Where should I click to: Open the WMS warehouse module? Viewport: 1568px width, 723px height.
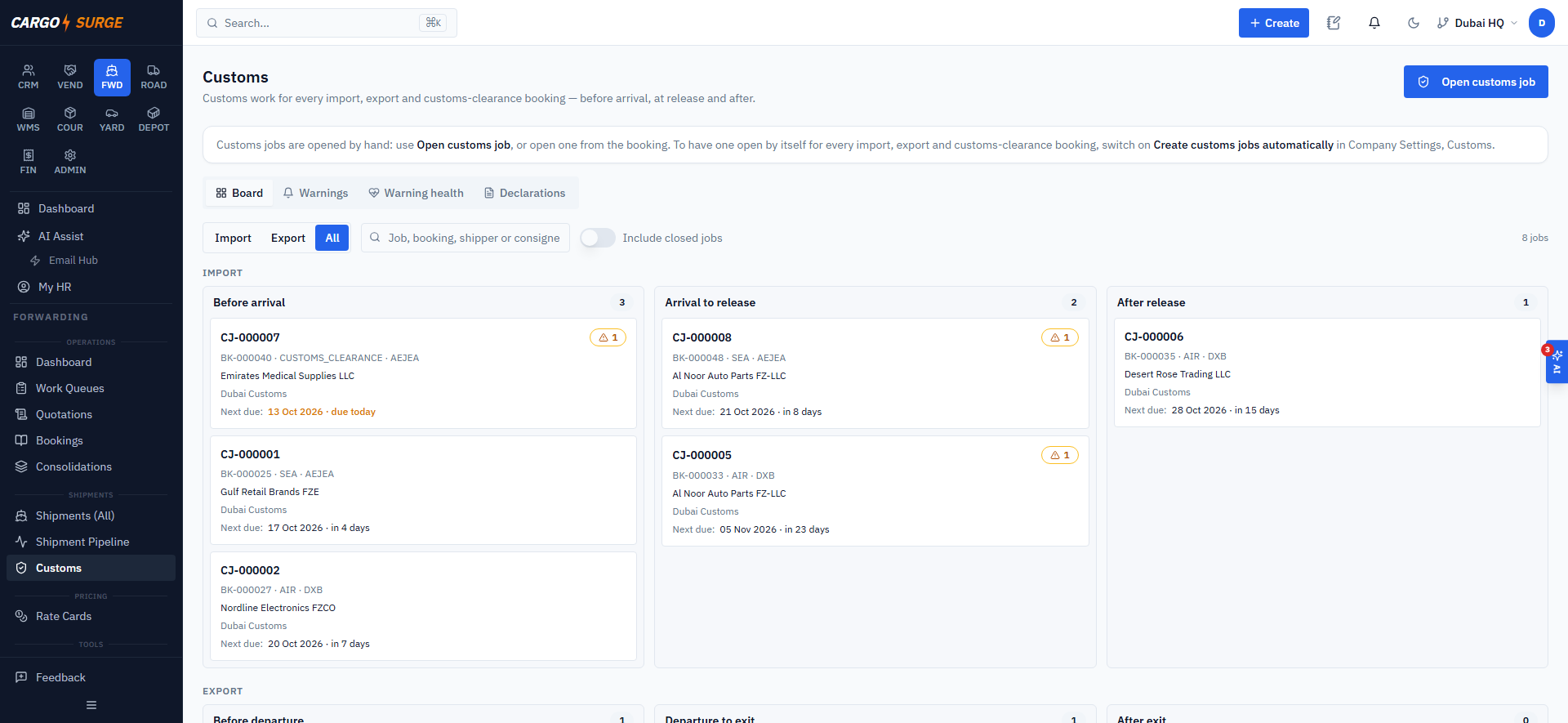pos(29,119)
